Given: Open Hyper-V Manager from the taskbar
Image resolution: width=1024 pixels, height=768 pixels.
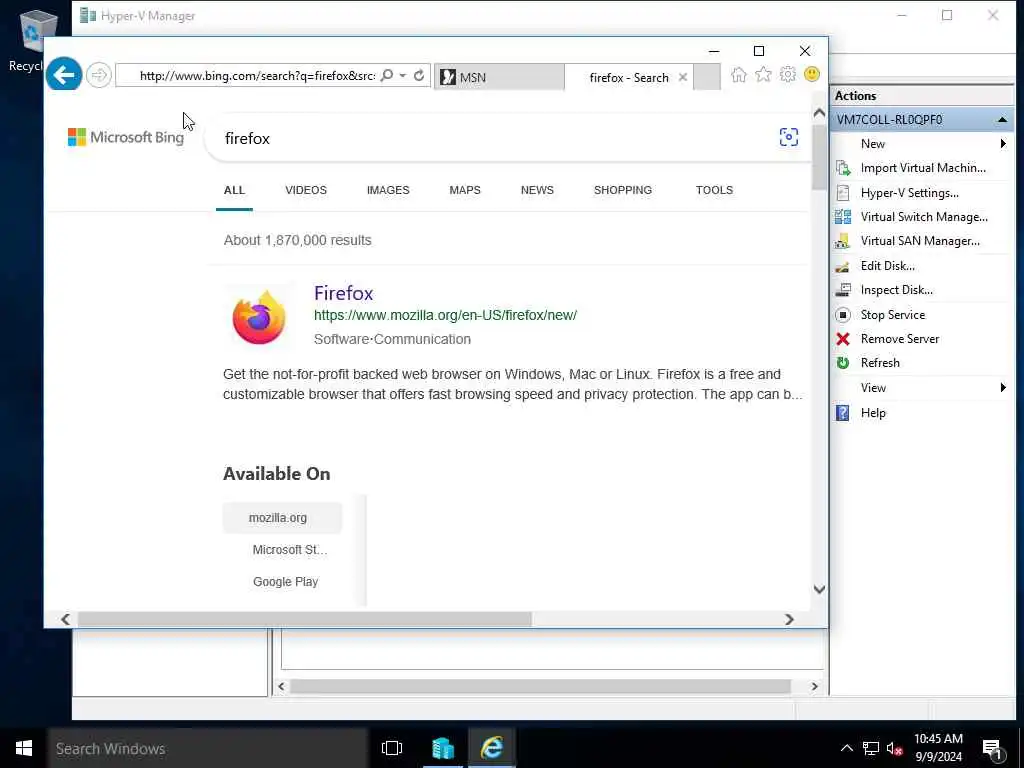Looking at the screenshot, I should [x=443, y=748].
